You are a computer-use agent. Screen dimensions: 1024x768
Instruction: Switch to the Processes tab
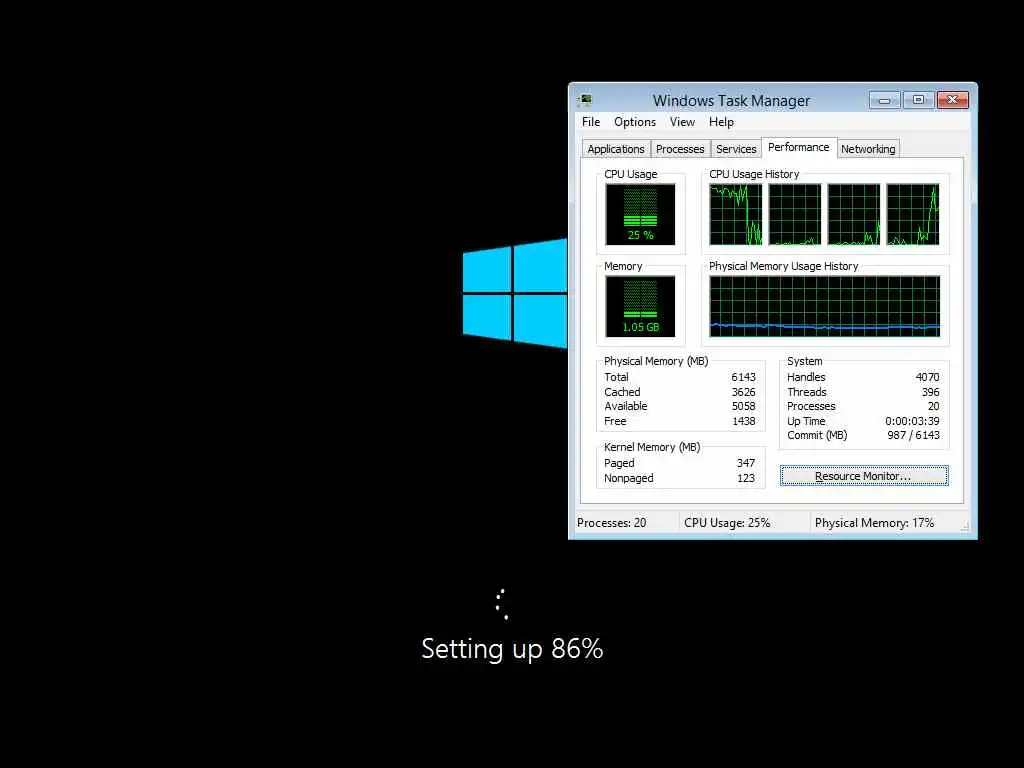[680, 149]
